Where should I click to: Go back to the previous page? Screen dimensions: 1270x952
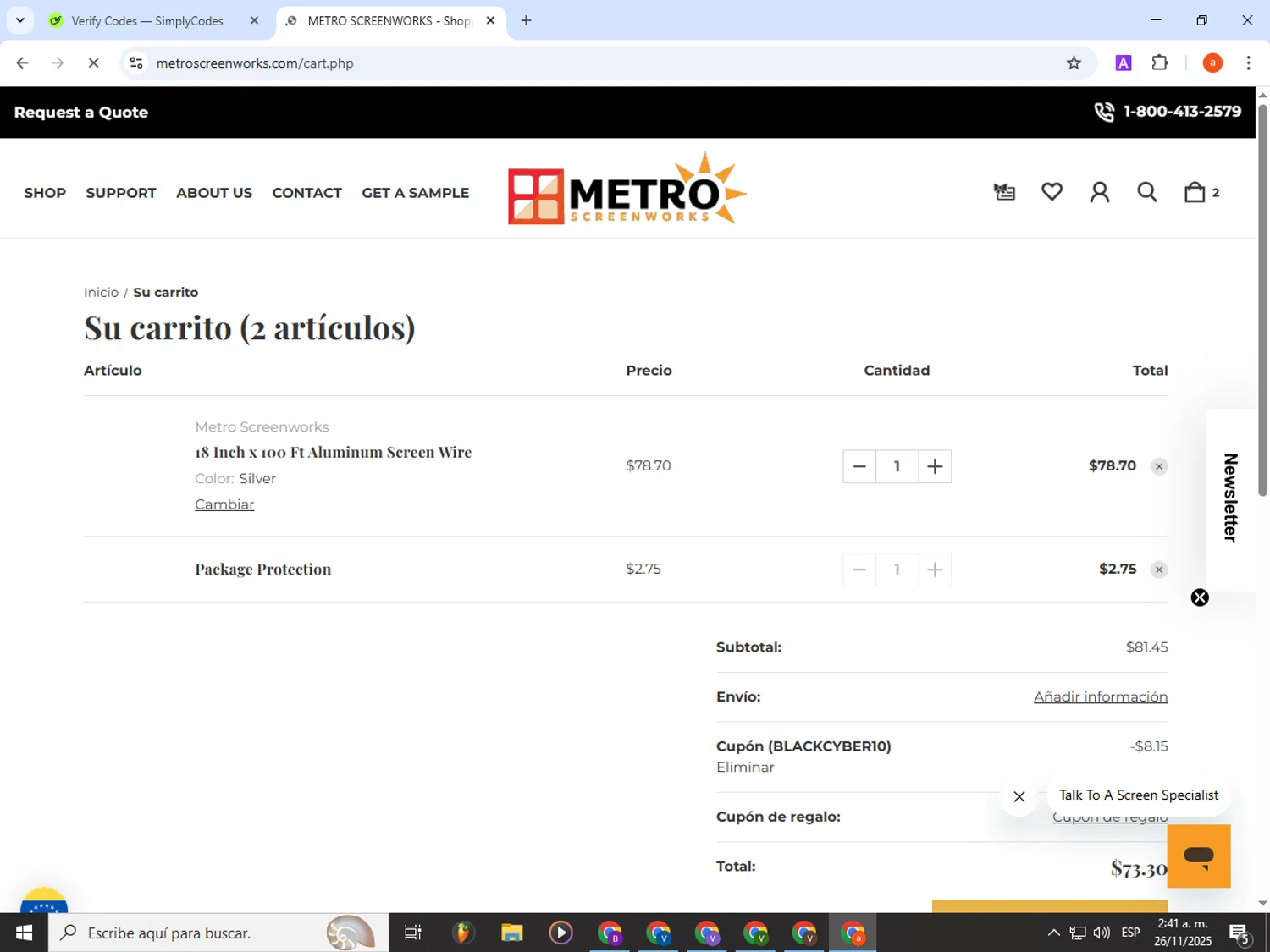click(23, 63)
